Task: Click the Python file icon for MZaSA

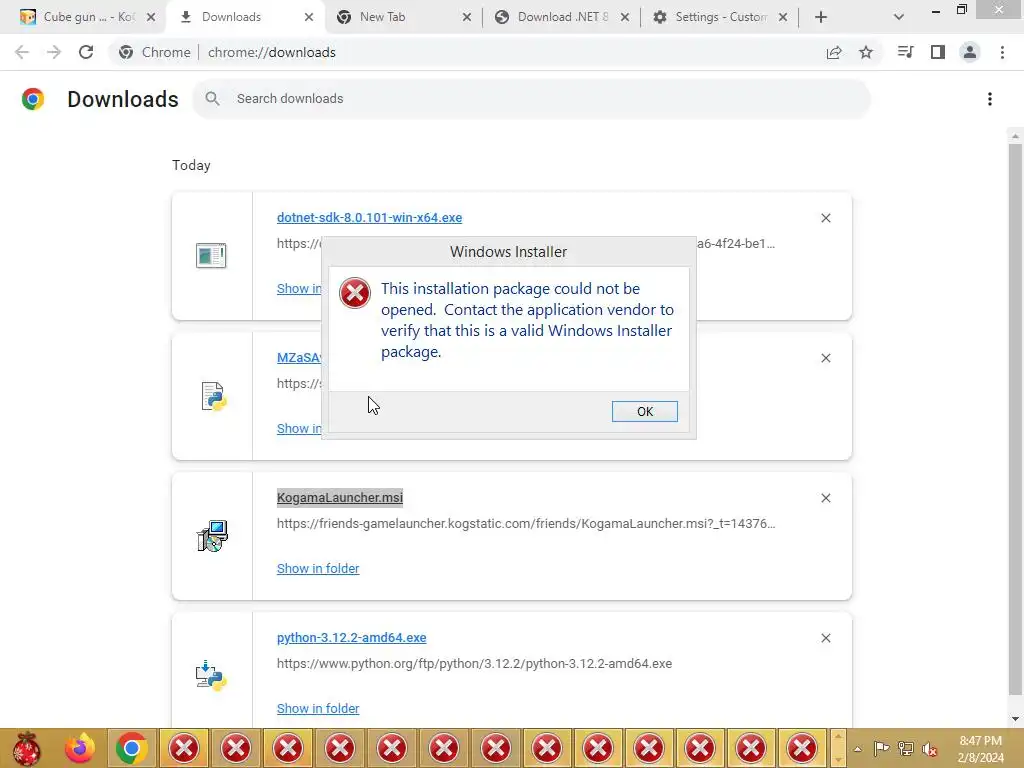Action: coord(213,396)
